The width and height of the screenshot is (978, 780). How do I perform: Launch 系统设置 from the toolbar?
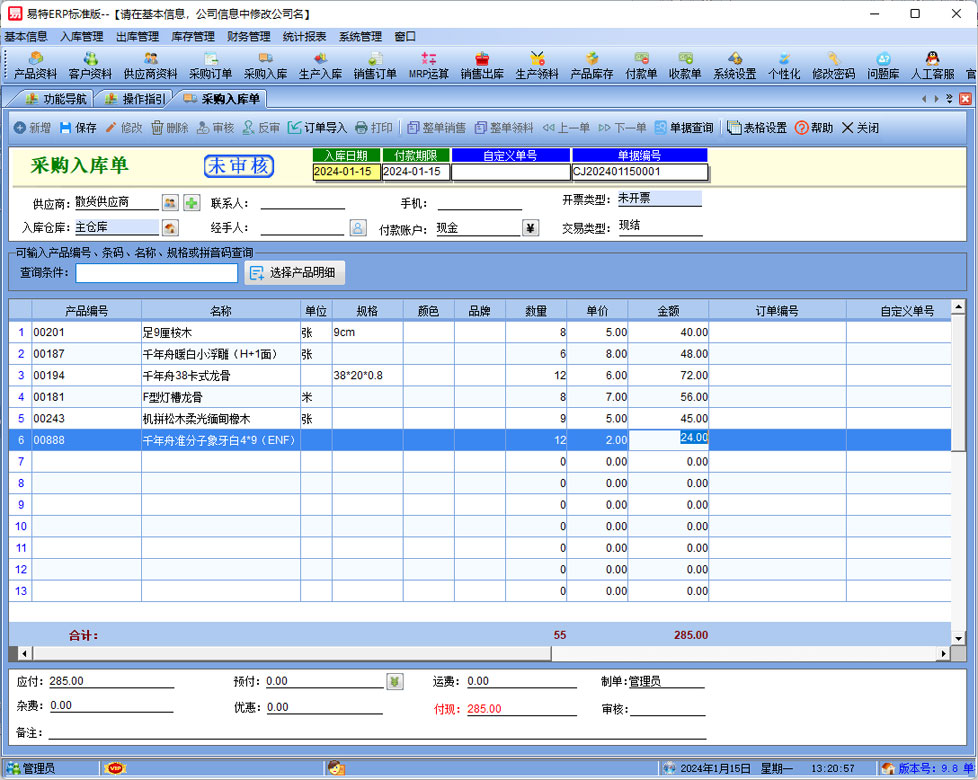(x=735, y=66)
